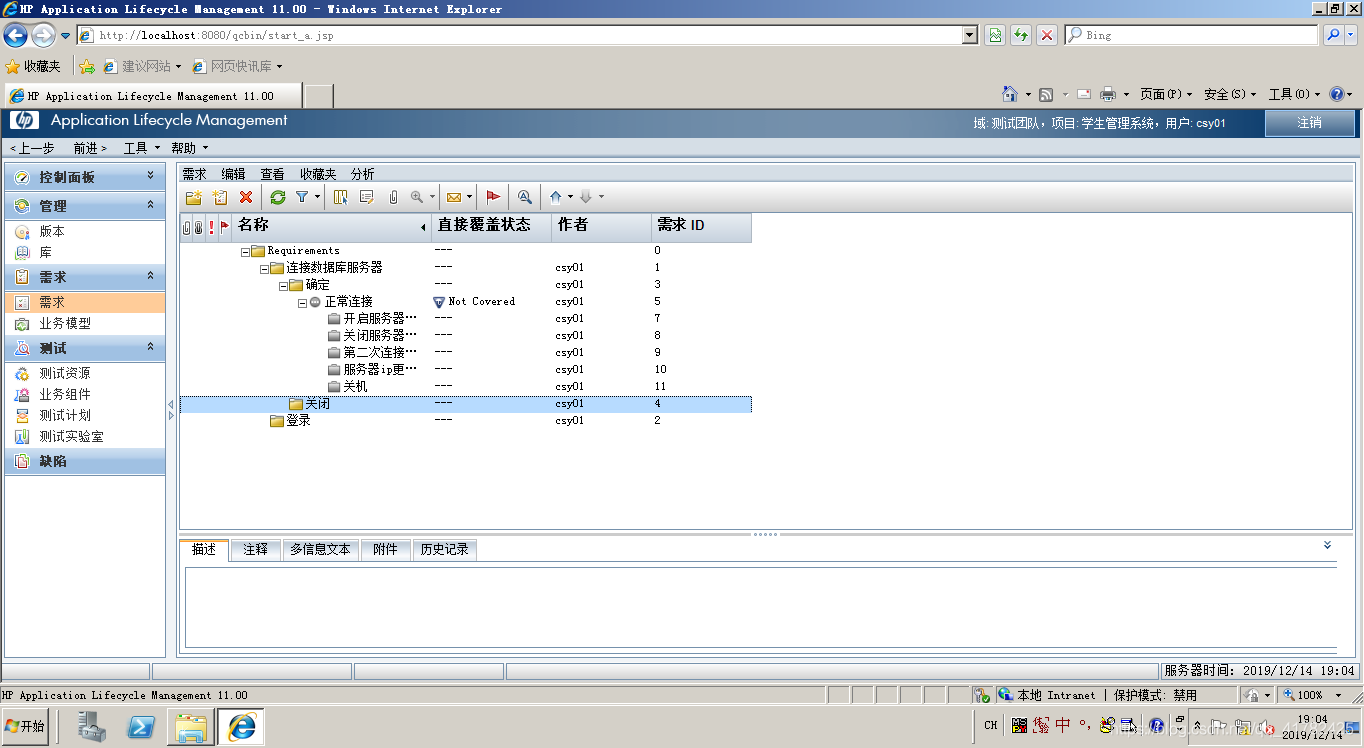The width and height of the screenshot is (1364, 748).
Task: Click the PowerShell taskbar icon
Action: coord(141,727)
